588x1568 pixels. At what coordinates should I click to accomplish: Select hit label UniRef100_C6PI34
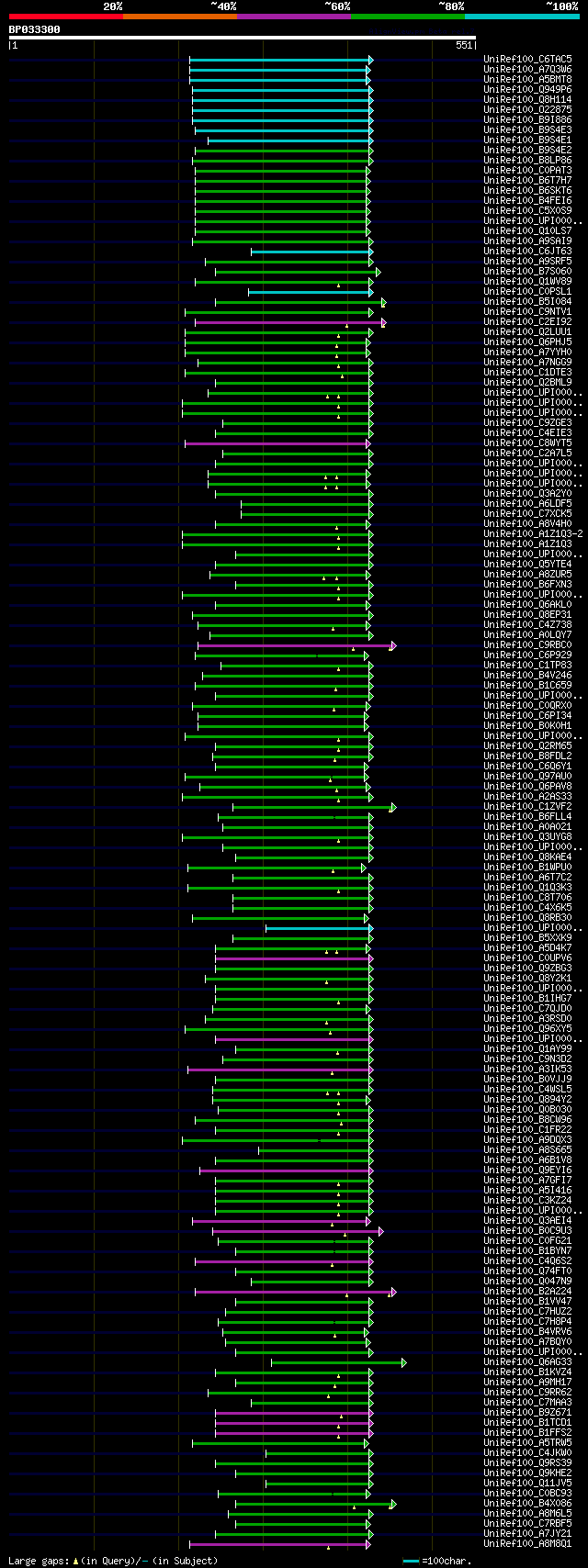[x=527, y=716]
